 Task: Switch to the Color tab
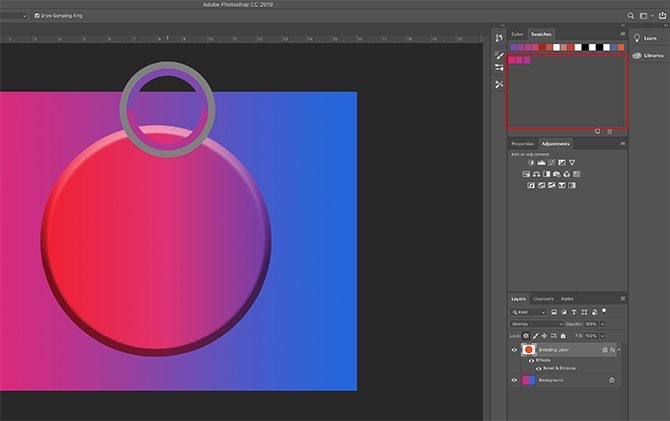[517, 34]
